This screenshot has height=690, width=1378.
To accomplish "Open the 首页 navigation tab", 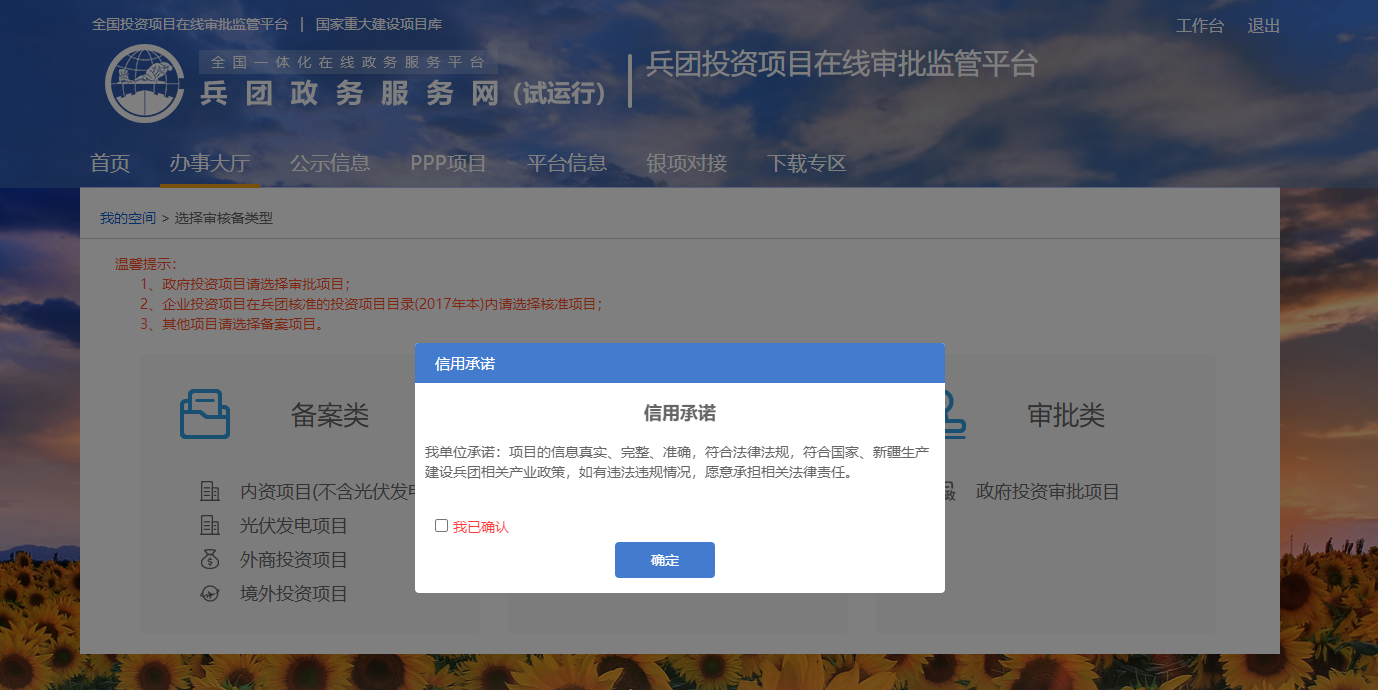I will (x=110, y=163).
